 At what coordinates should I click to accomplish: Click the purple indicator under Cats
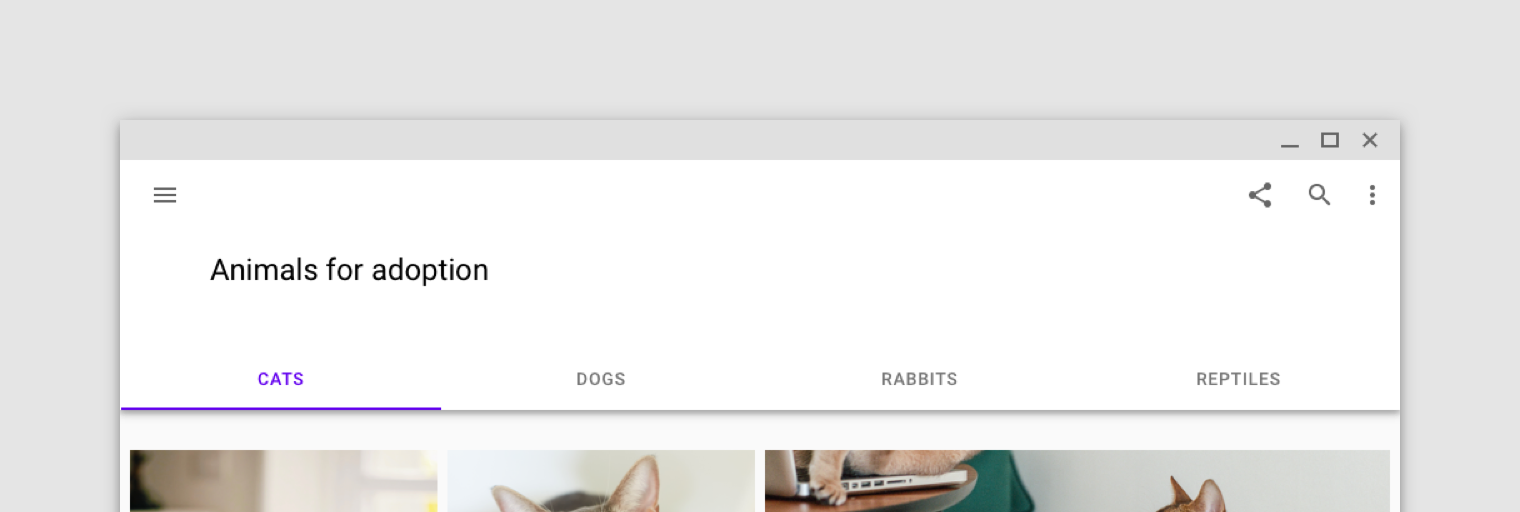click(281, 408)
